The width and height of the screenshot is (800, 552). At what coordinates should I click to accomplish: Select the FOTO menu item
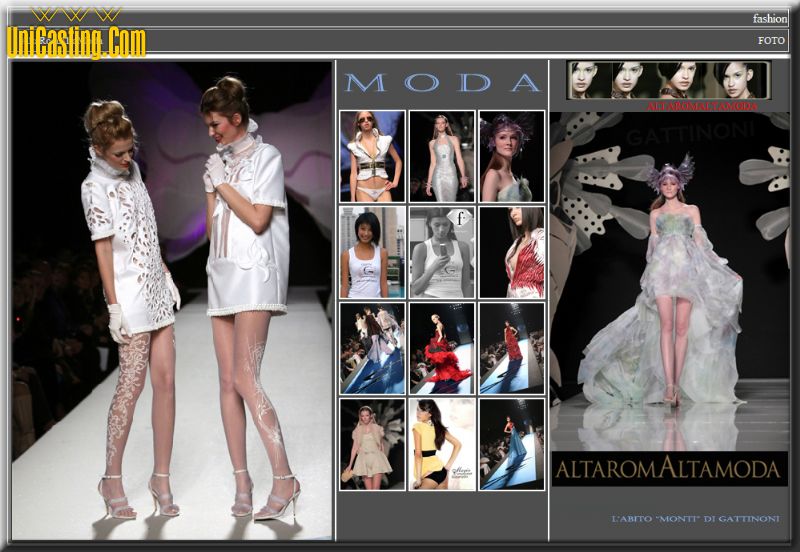click(771, 41)
